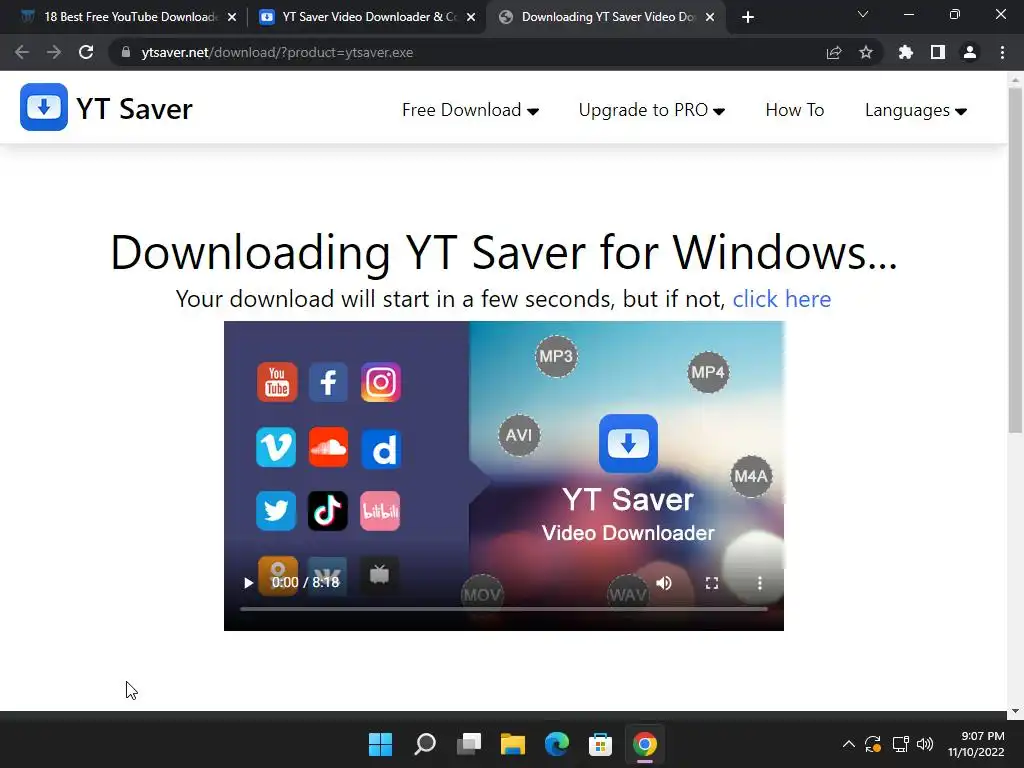Open a new tab with plus button

click(748, 17)
